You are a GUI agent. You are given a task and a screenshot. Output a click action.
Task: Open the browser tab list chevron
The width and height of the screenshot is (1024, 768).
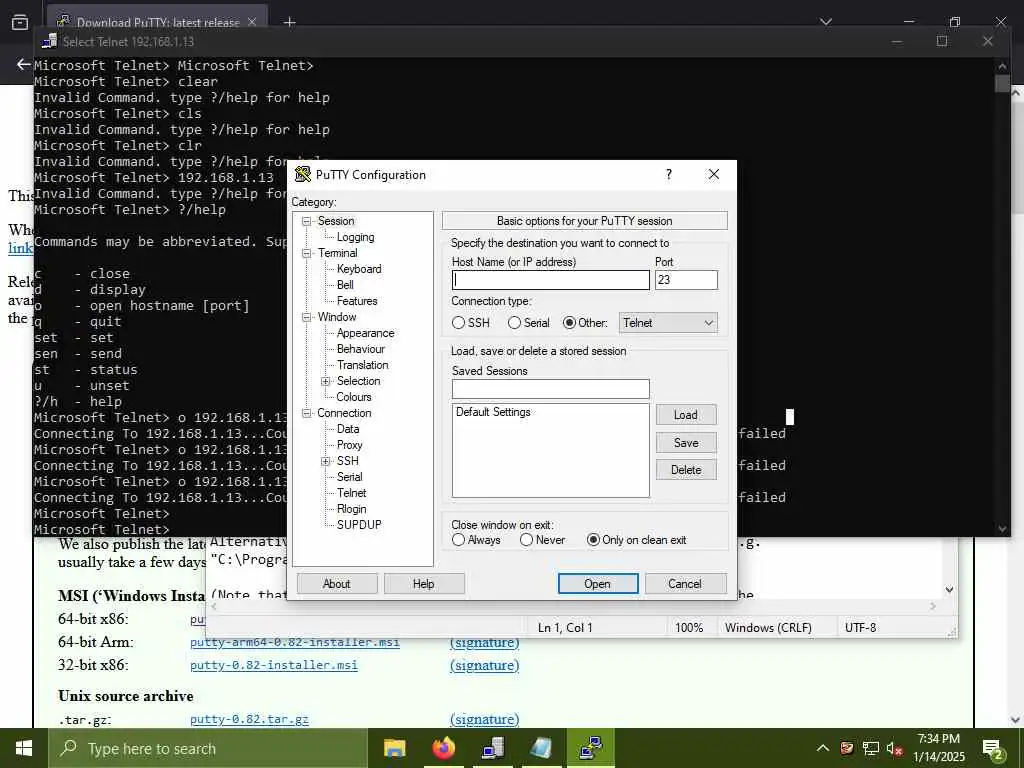click(x=825, y=22)
